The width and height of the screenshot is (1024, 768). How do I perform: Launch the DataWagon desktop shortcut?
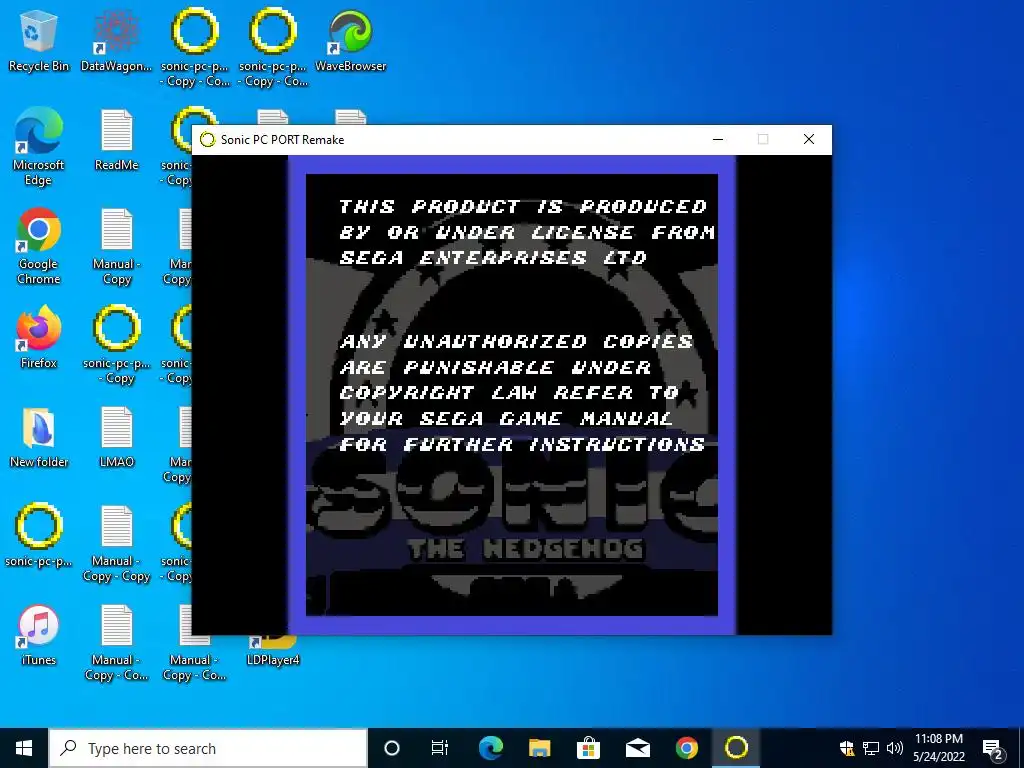(x=116, y=40)
